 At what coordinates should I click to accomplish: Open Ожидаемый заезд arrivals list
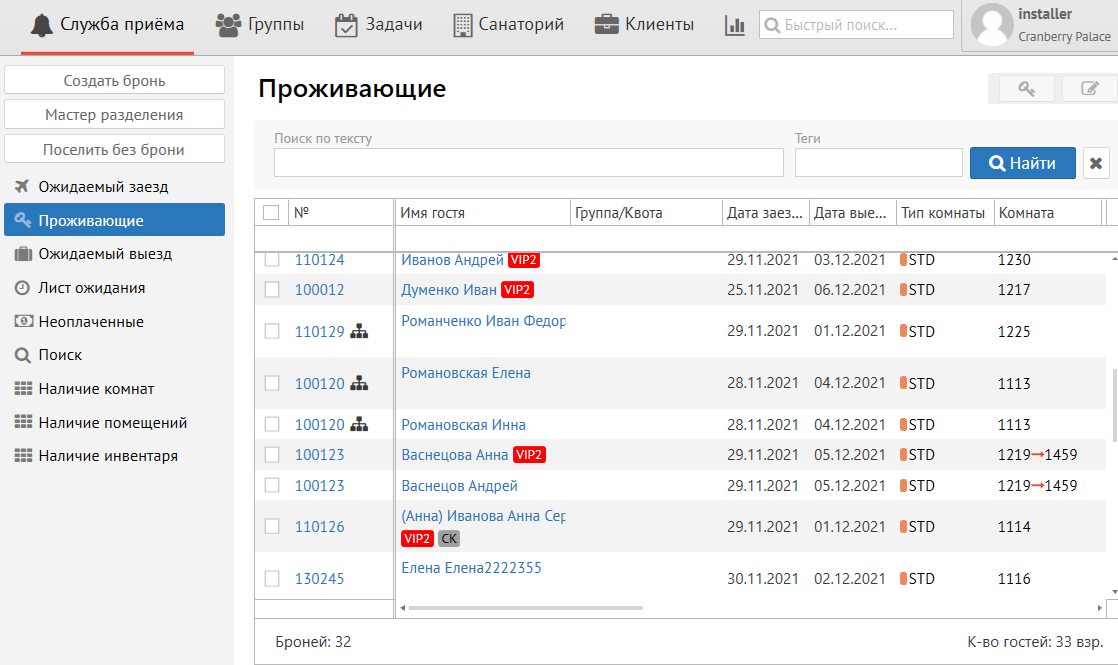tap(103, 186)
